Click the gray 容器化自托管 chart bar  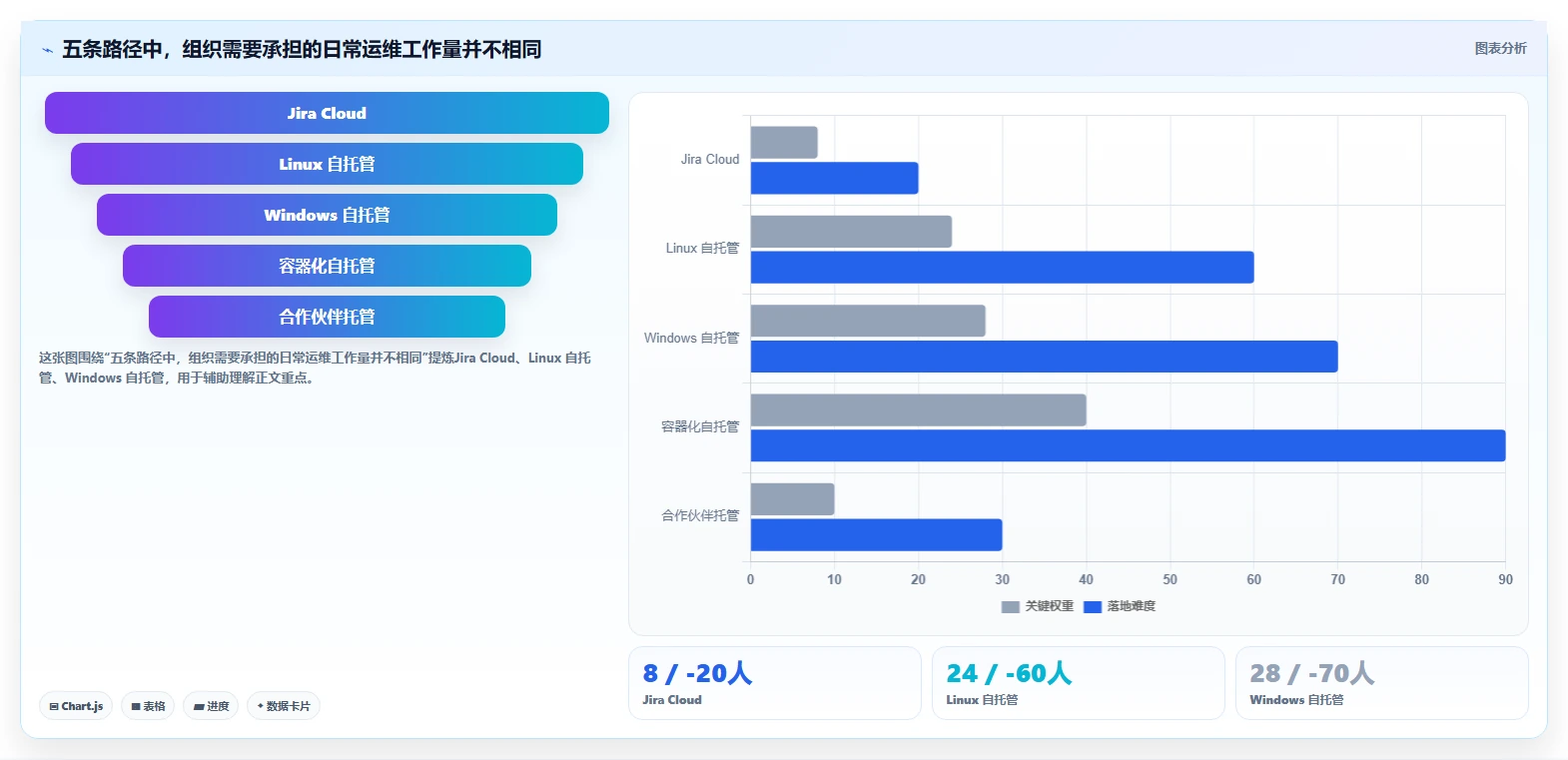pyautogui.click(x=918, y=409)
